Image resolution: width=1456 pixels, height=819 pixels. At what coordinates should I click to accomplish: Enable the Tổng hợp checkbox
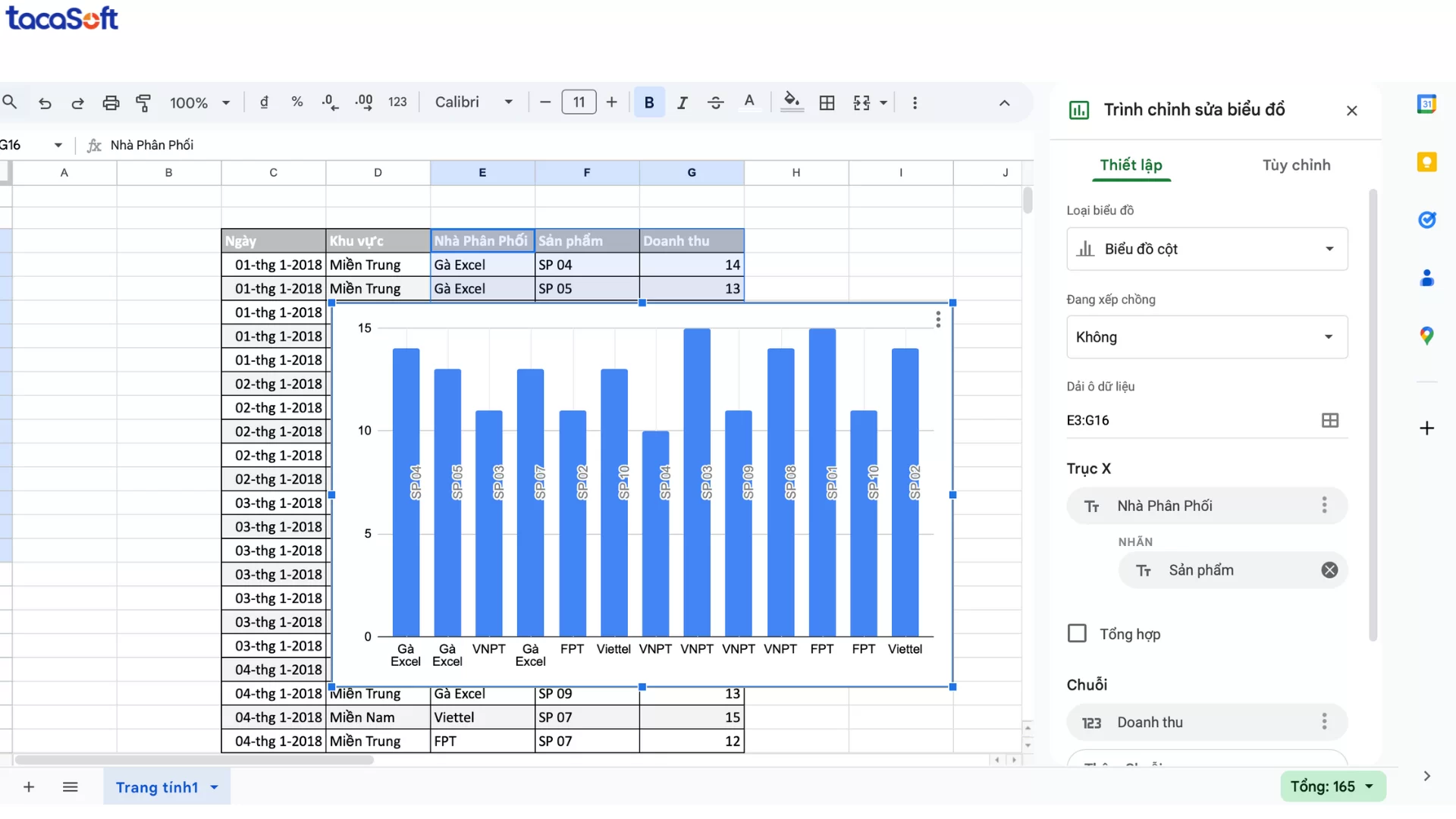[x=1077, y=633]
